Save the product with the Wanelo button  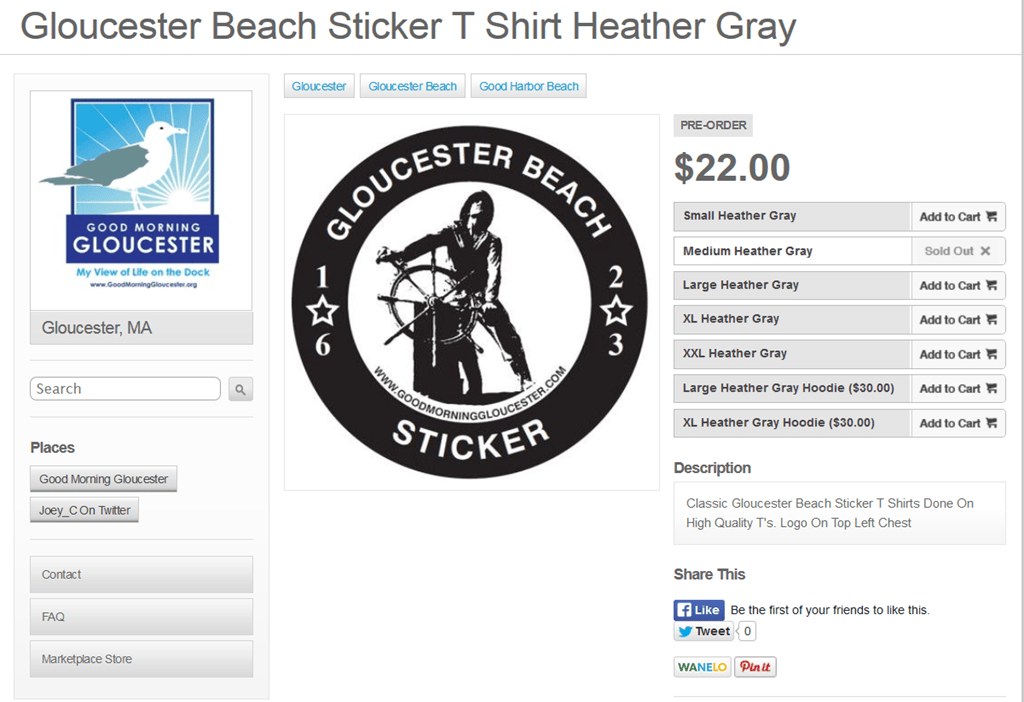point(702,667)
